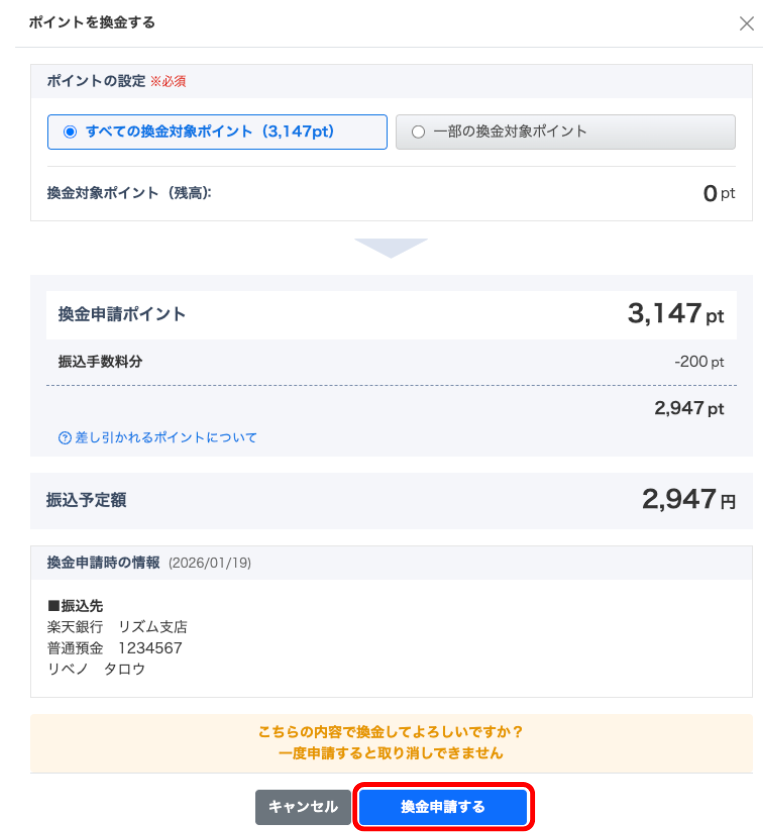This screenshot has height=837, width=763.
Task: Close the ポイントを換金する dialog
Action: [746, 23]
